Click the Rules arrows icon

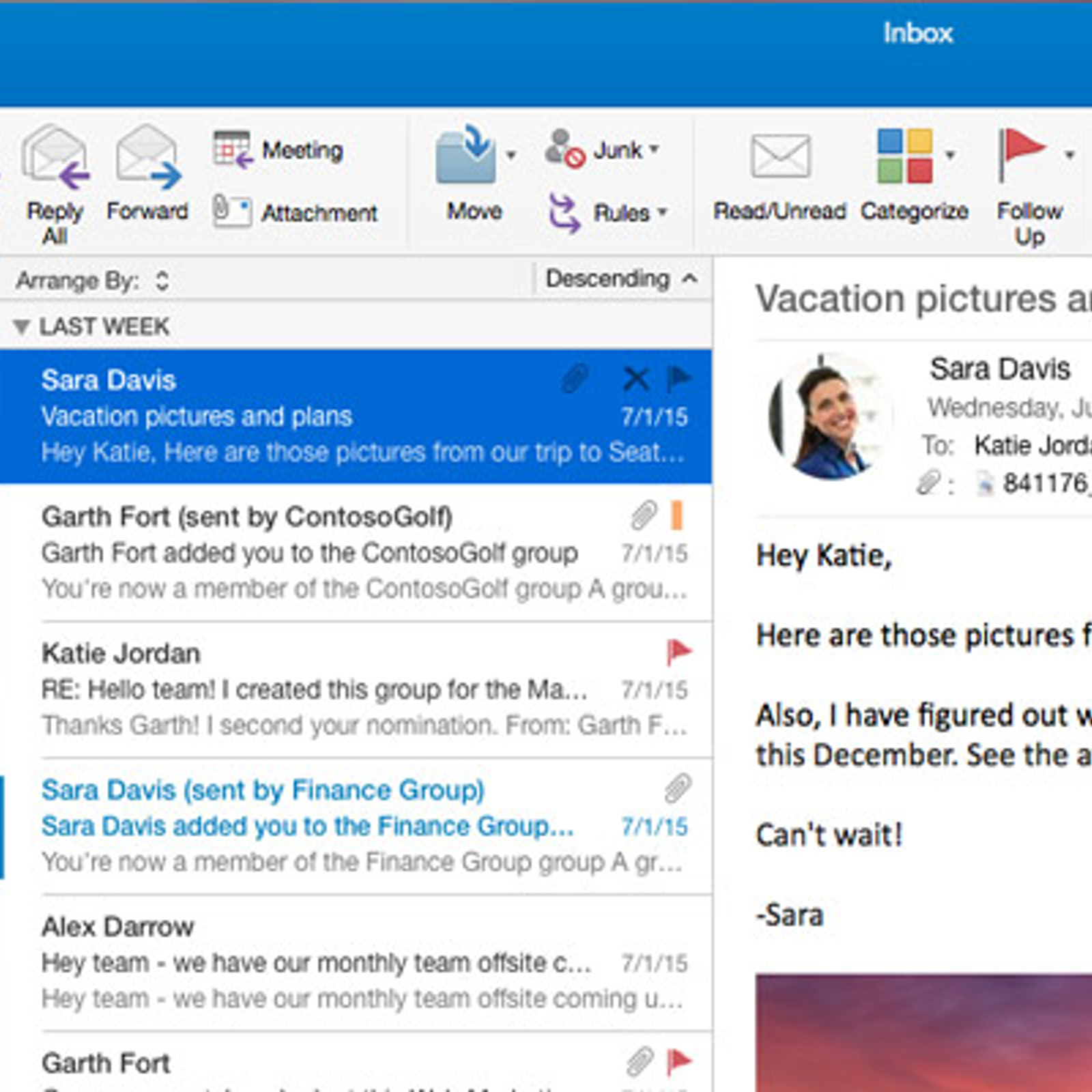tap(564, 212)
